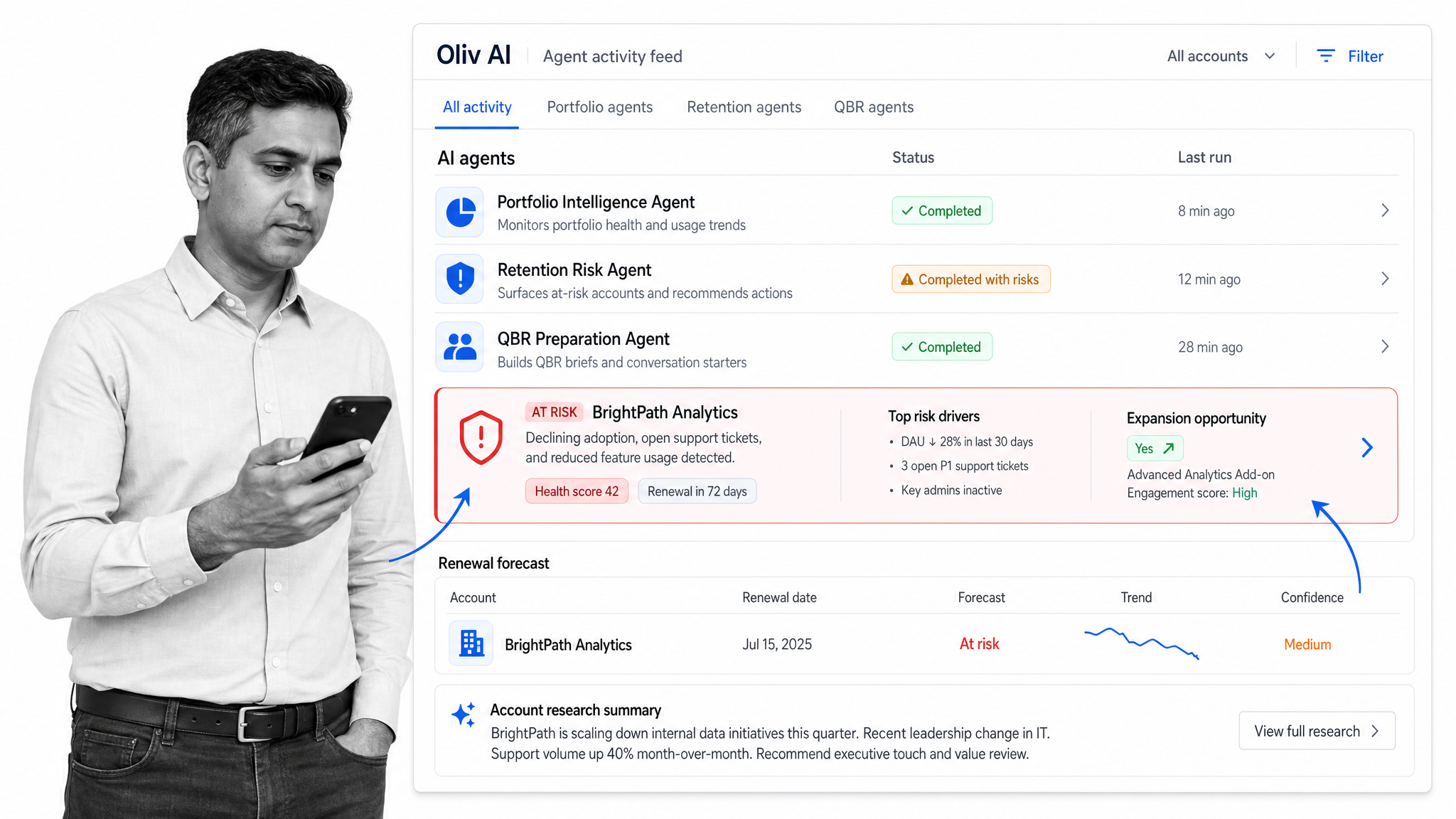Click the Oliv AI logo text

click(473, 55)
